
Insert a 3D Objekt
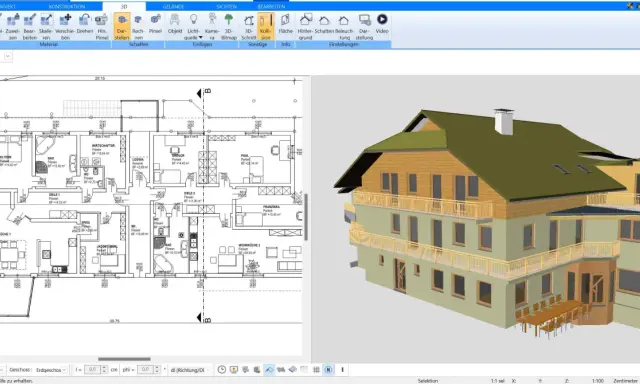click(x=175, y=24)
